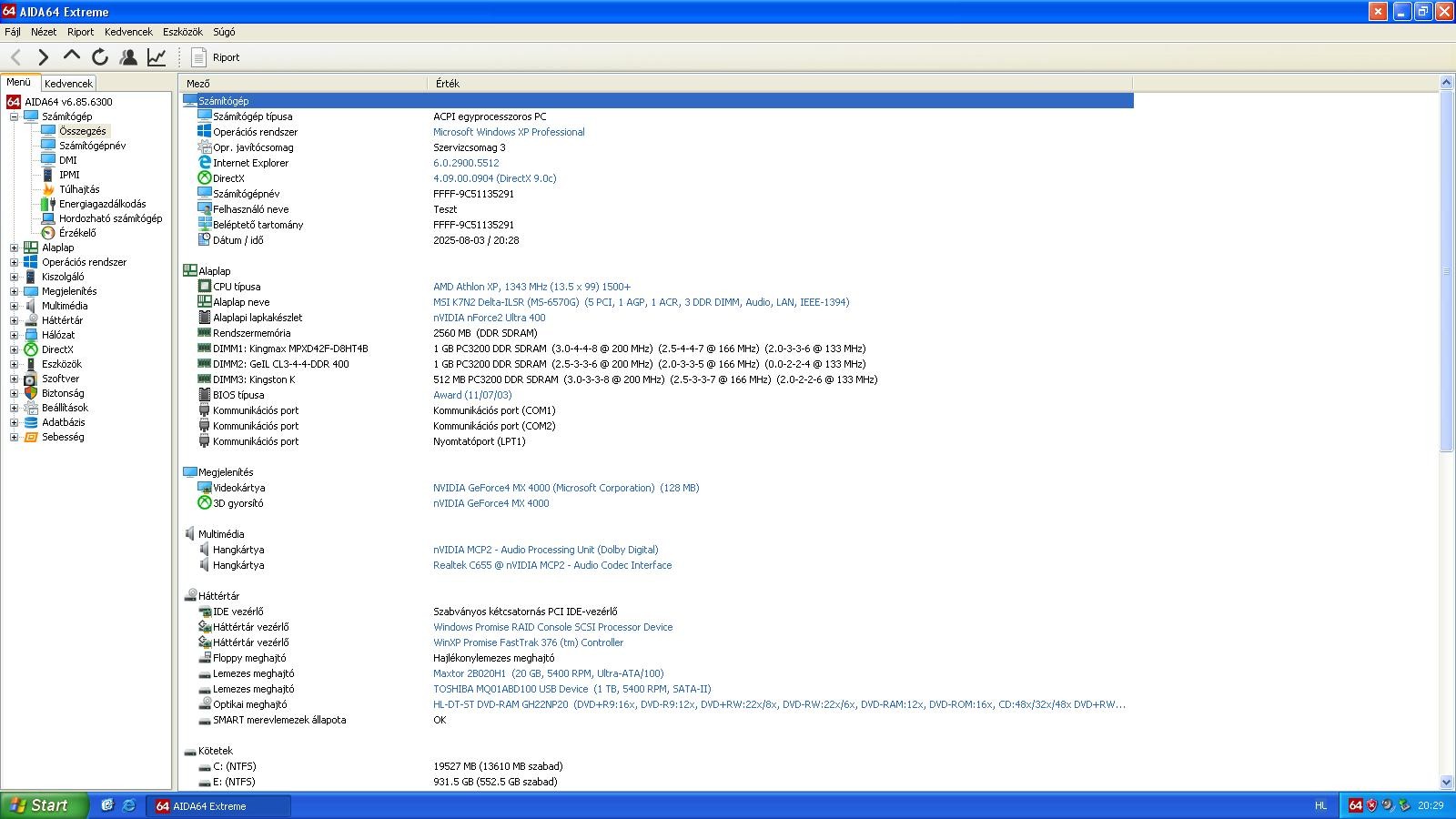The image size is (1456, 819).
Task: Click the HL language indicator in taskbar
Action: pyautogui.click(x=1320, y=805)
